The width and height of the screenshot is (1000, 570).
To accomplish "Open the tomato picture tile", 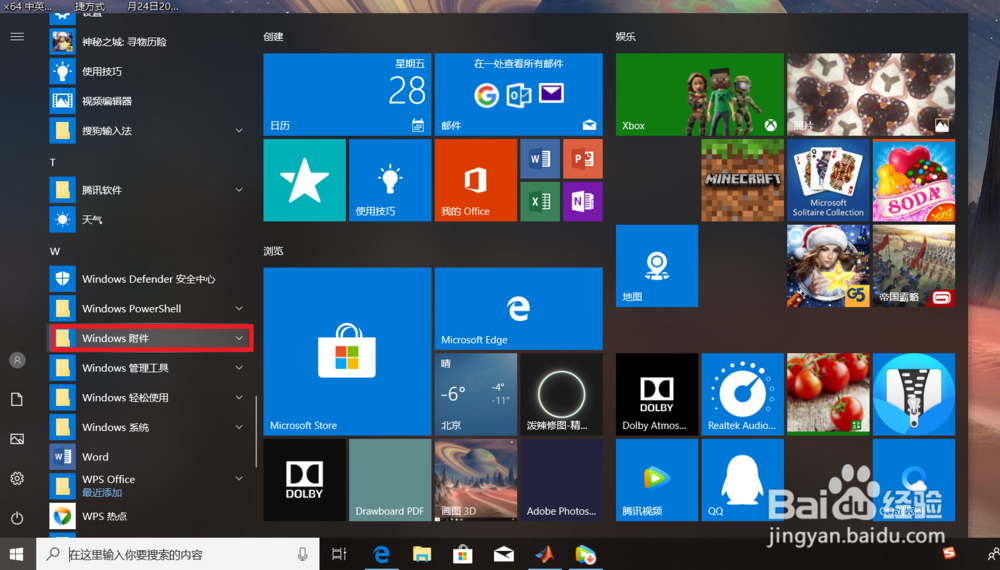I will tap(828, 394).
